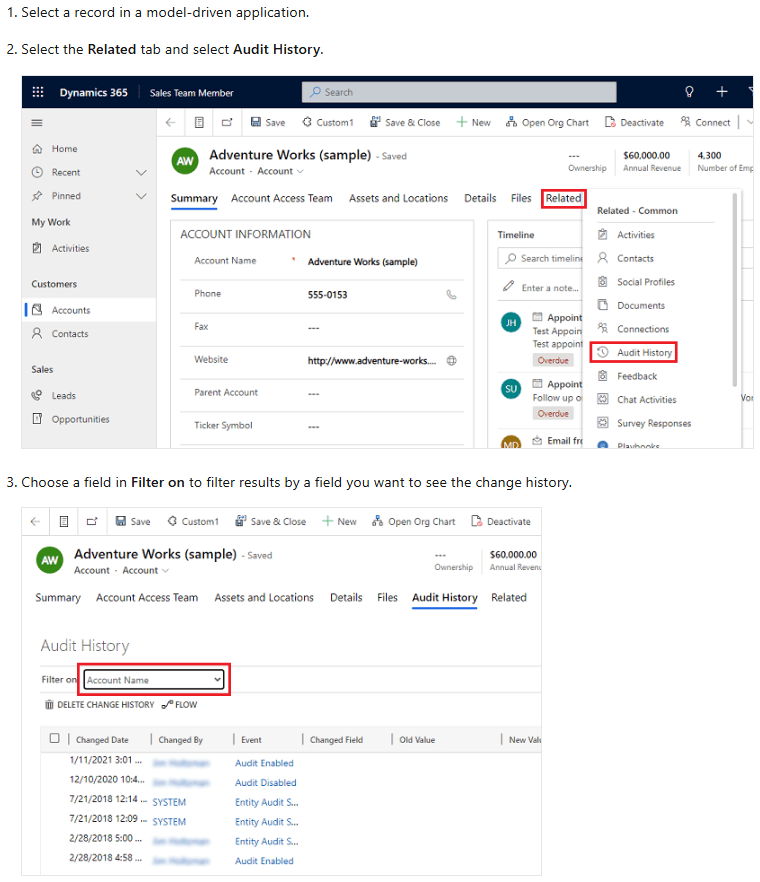Expand the Recent section in the sidebar
This screenshot has width=760, height=882.
click(x=141, y=172)
